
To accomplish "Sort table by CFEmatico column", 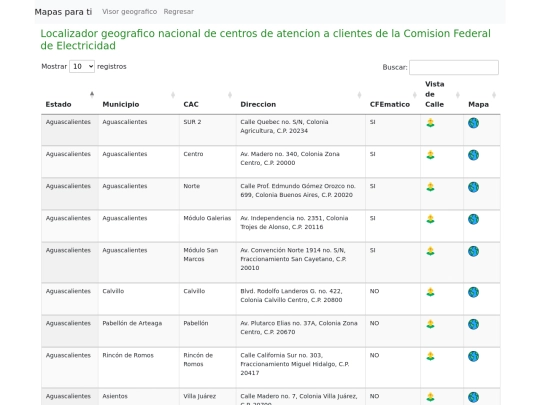I will pyautogui.click(x=393, y=95).
